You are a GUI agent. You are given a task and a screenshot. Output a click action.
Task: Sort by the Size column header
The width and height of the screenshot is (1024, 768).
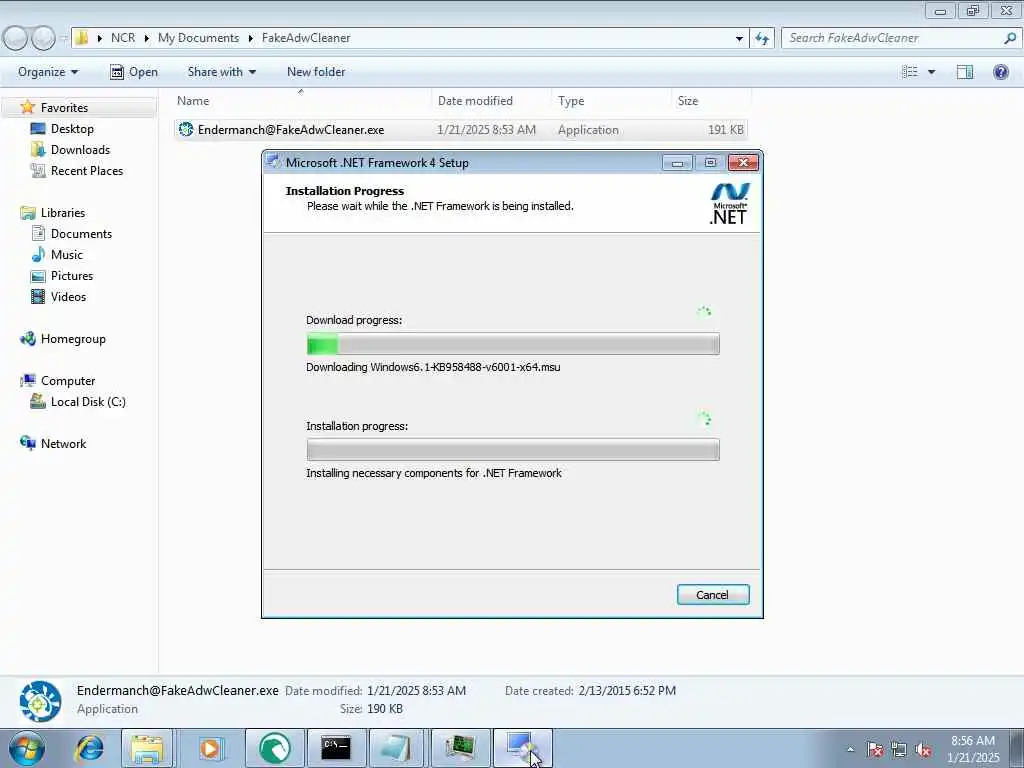click(x=688, y=101)
